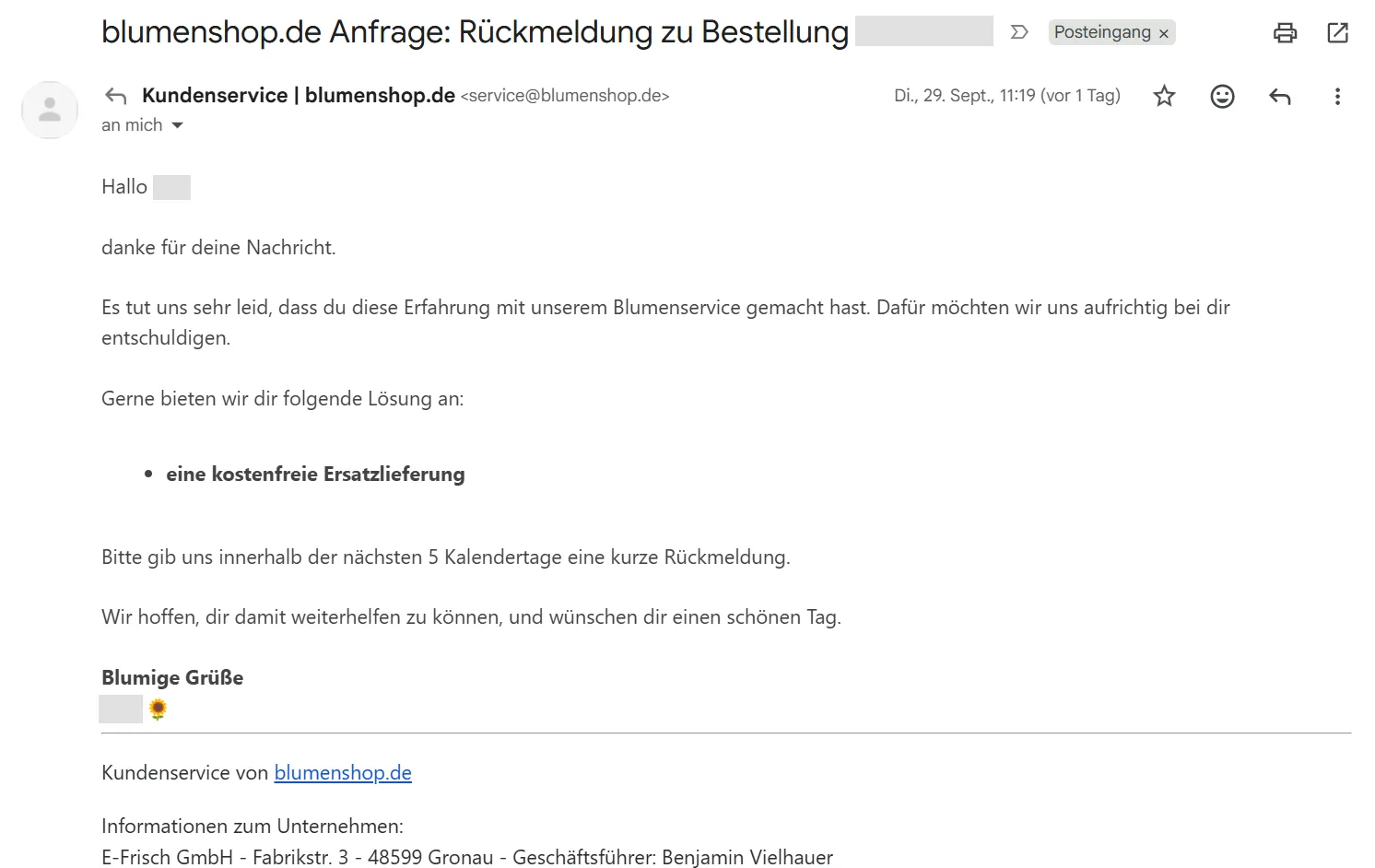
Task: Open the blumenshop.de link in signature
Action: pyautogui.click(x=343, y=772)
